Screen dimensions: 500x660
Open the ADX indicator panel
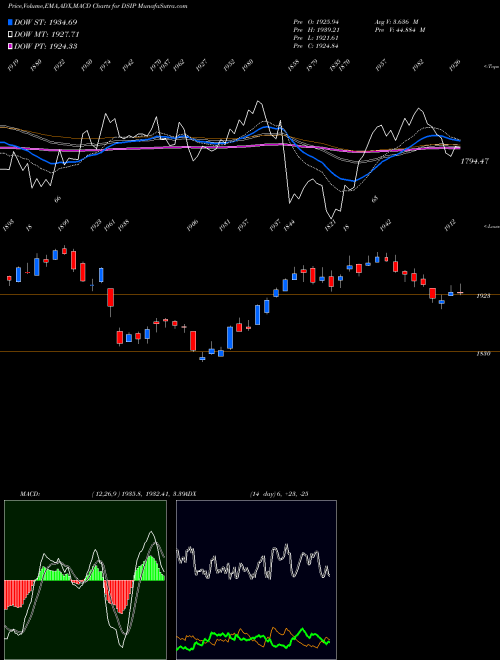(256, 580)
